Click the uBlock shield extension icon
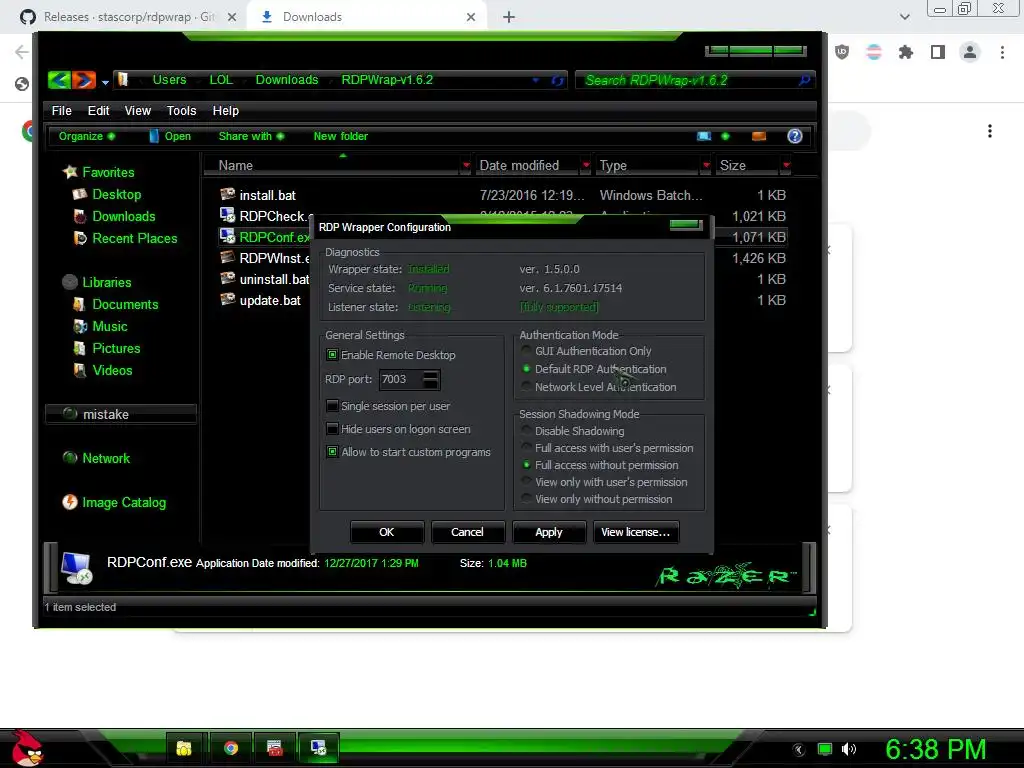The width and height of the screenshot is (1024, 768). tap(842, 52)
